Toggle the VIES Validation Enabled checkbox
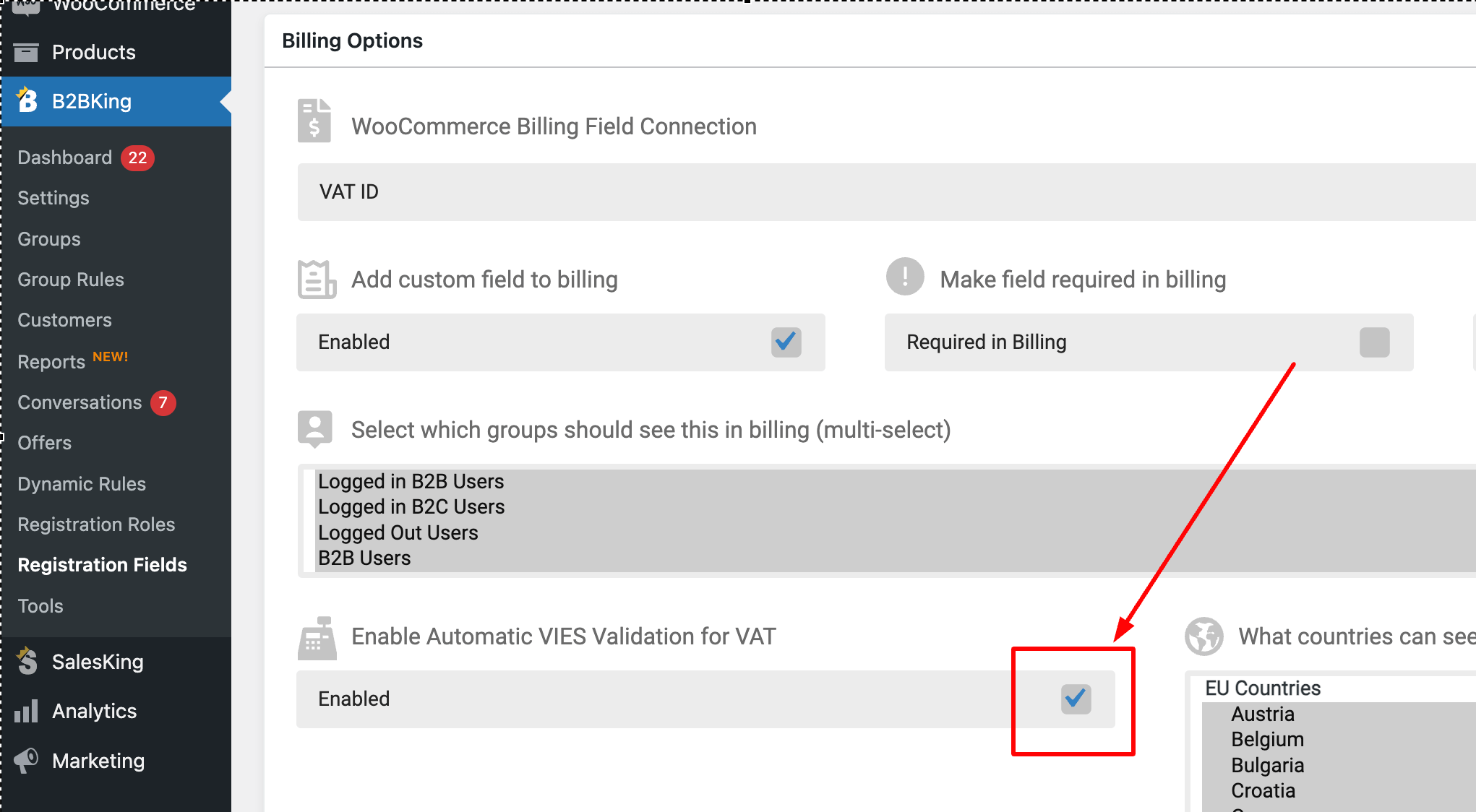Image resolution: width=1476 pixels, height=812 pixels. click(x=1076, y=699)
